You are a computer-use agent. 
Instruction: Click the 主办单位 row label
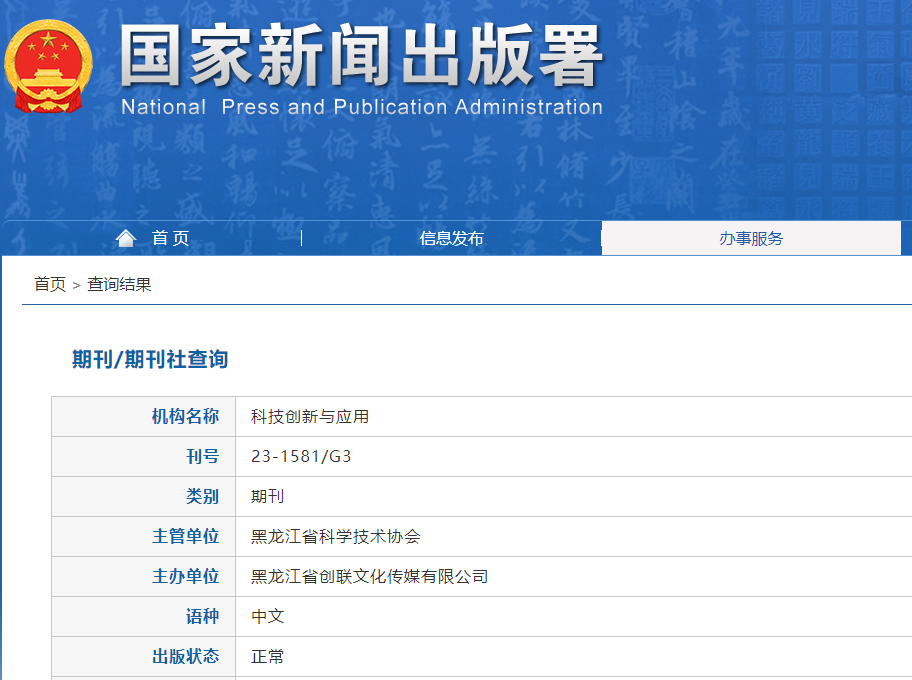[185, 577]
